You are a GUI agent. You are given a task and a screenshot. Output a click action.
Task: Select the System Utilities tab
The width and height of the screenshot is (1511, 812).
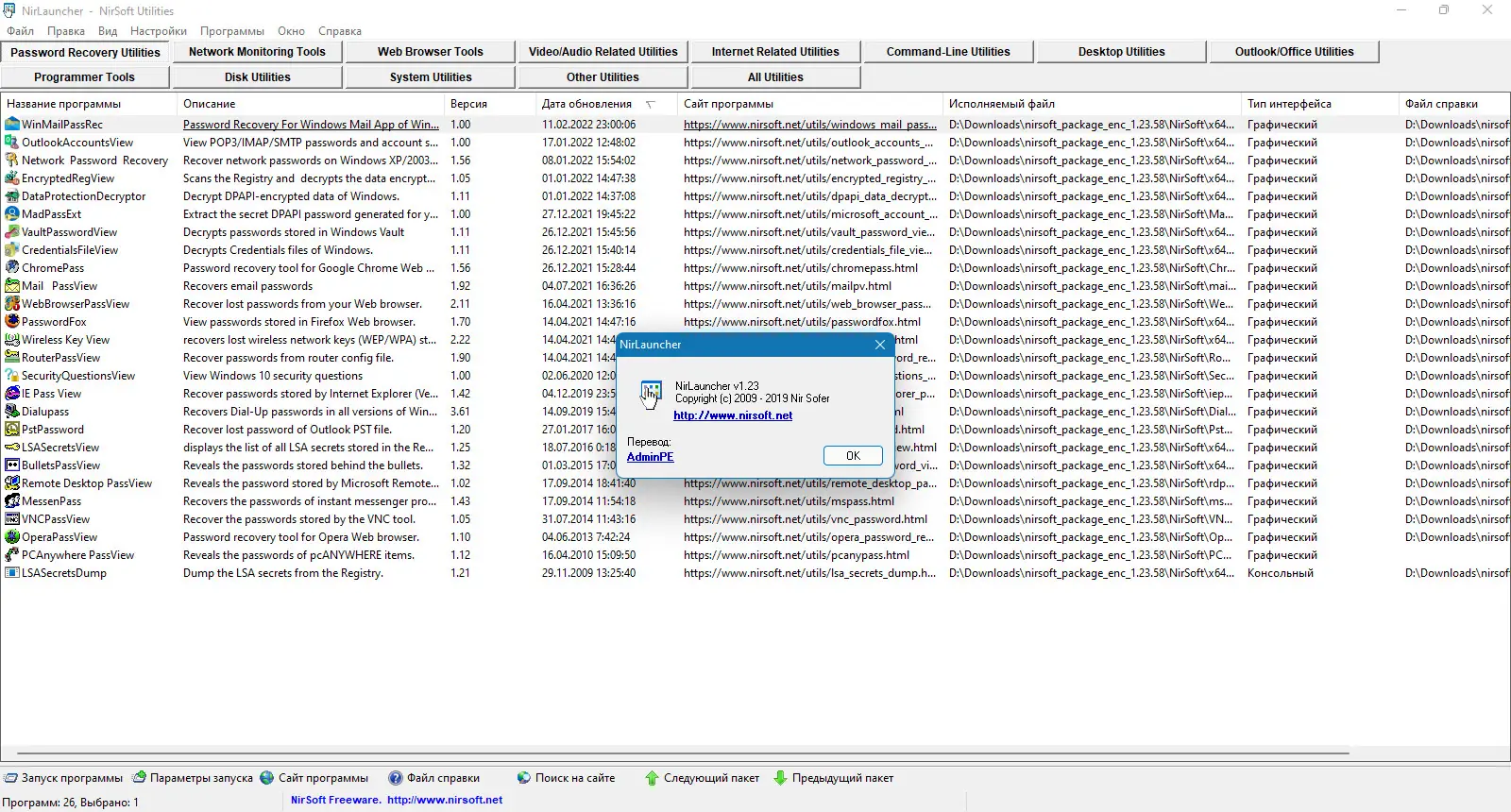pos(431,77)
